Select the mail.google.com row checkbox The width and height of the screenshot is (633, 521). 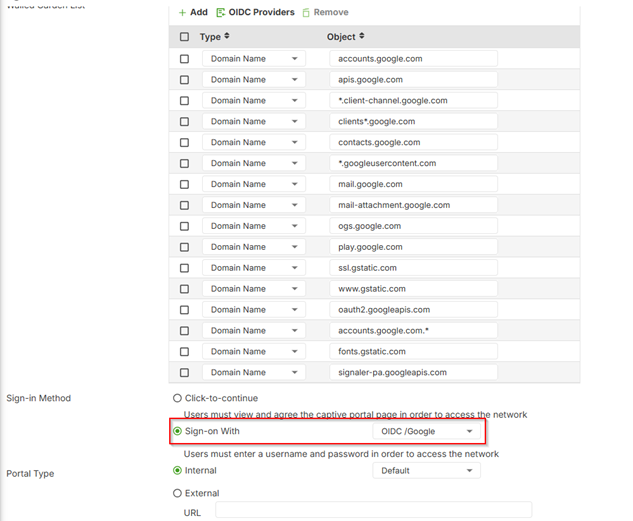[x=184, y=184]
